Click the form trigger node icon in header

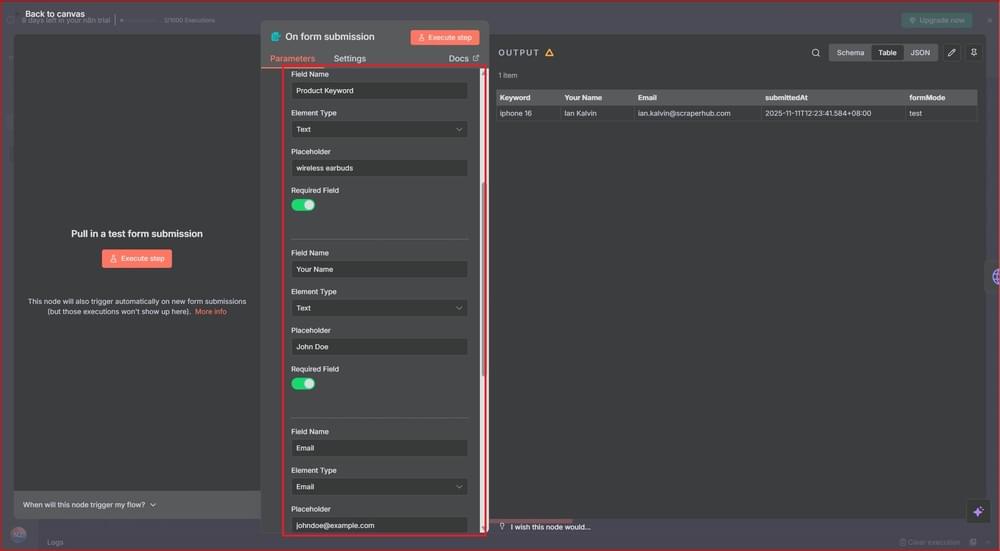[276, 37]
